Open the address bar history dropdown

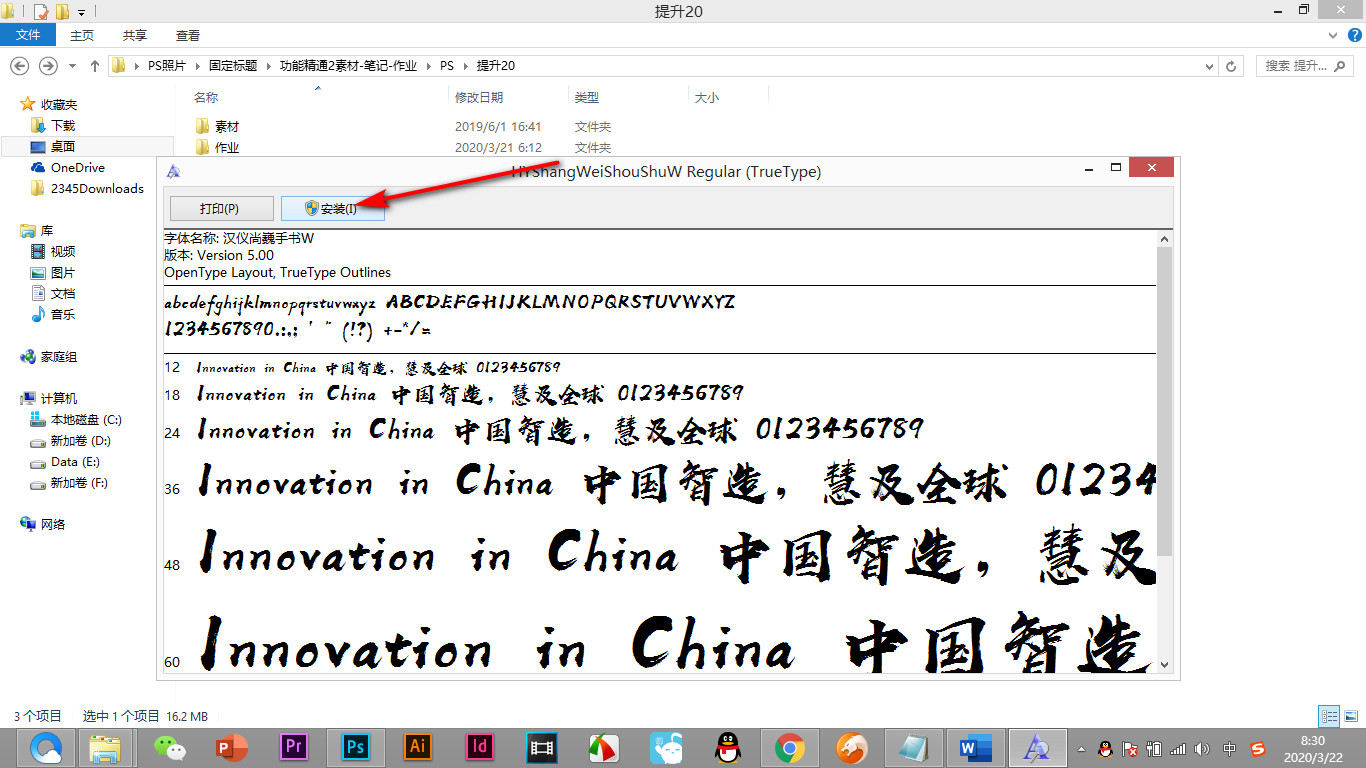pyautogui.click(x=1211, y=65)
